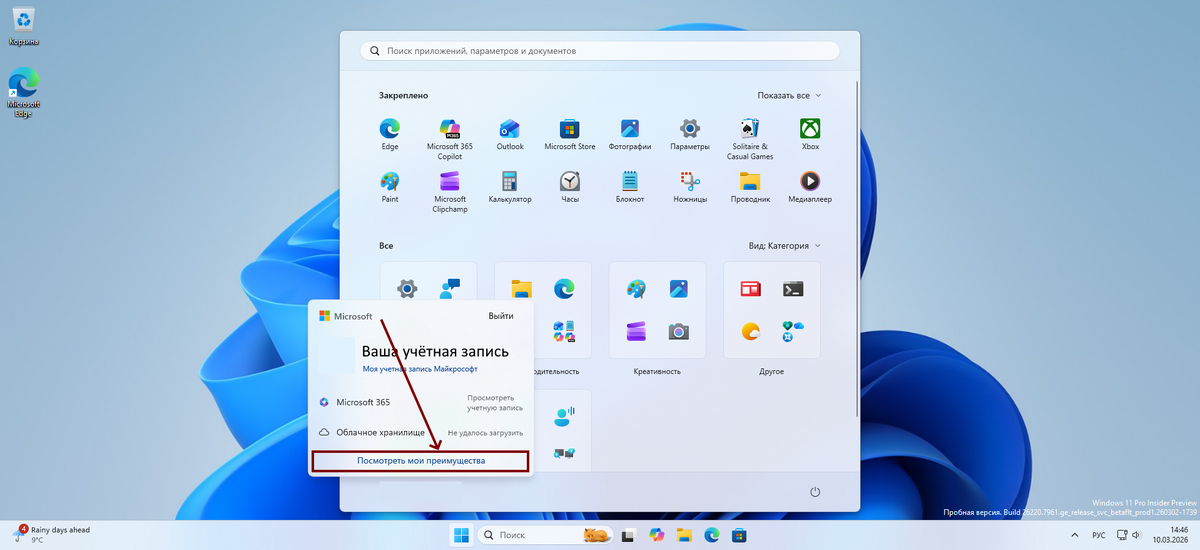Open the Другое category label
Viewport: 1200px width, 550px height.
tap(772, 371)
